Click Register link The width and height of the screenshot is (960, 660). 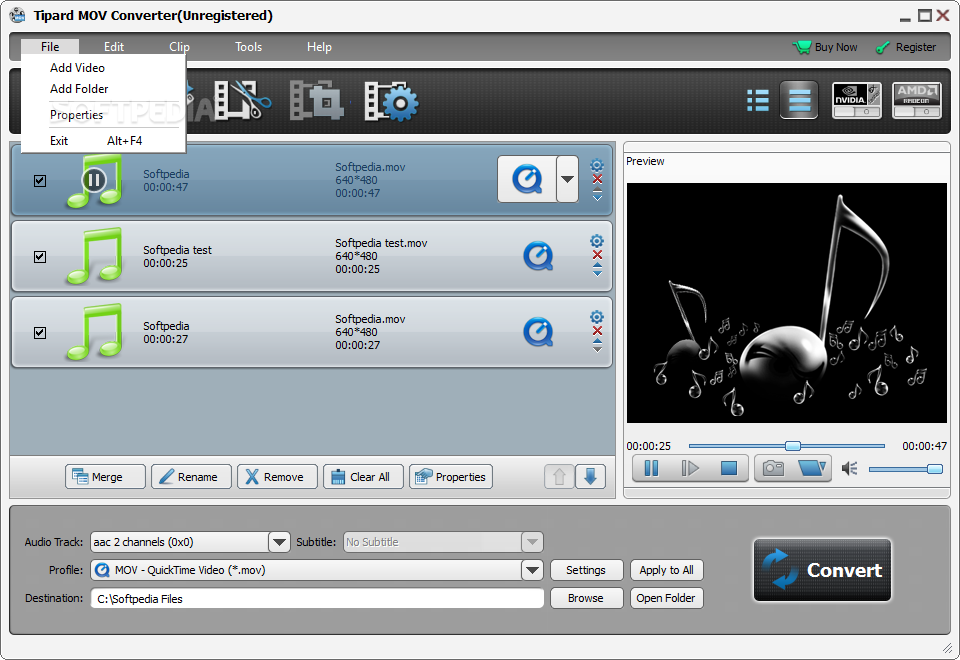click(x=906, y=47)
